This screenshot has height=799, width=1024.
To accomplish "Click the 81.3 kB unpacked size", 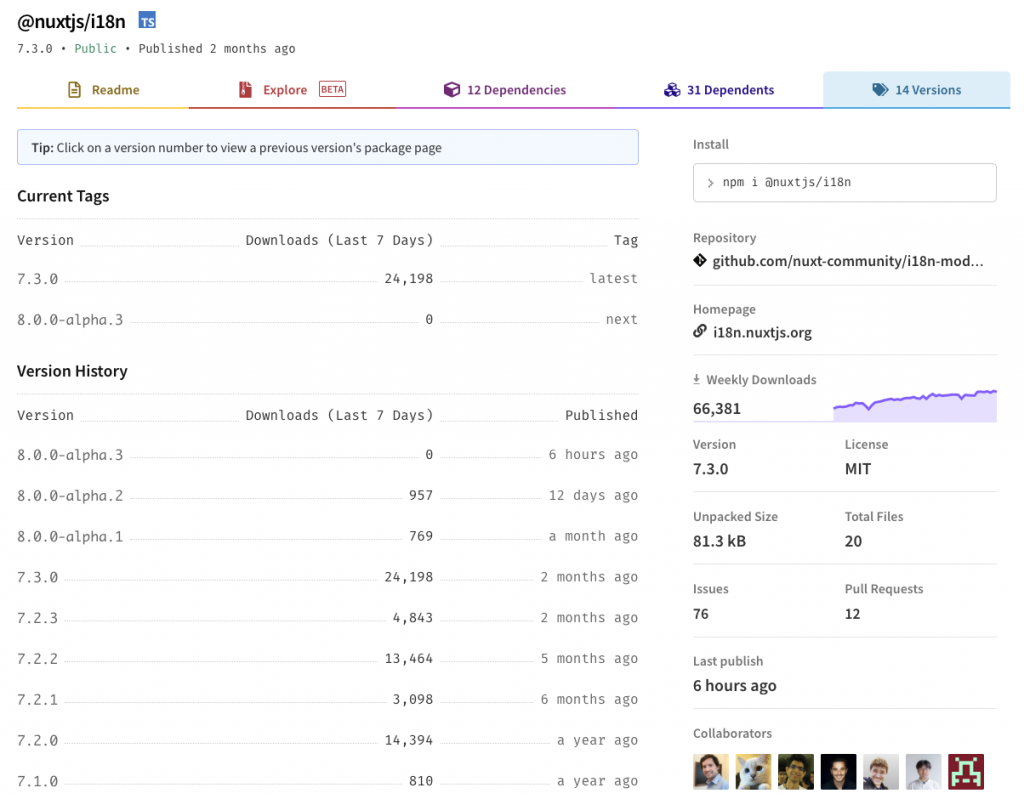I will pyautogui.click(x=719, y=541).
